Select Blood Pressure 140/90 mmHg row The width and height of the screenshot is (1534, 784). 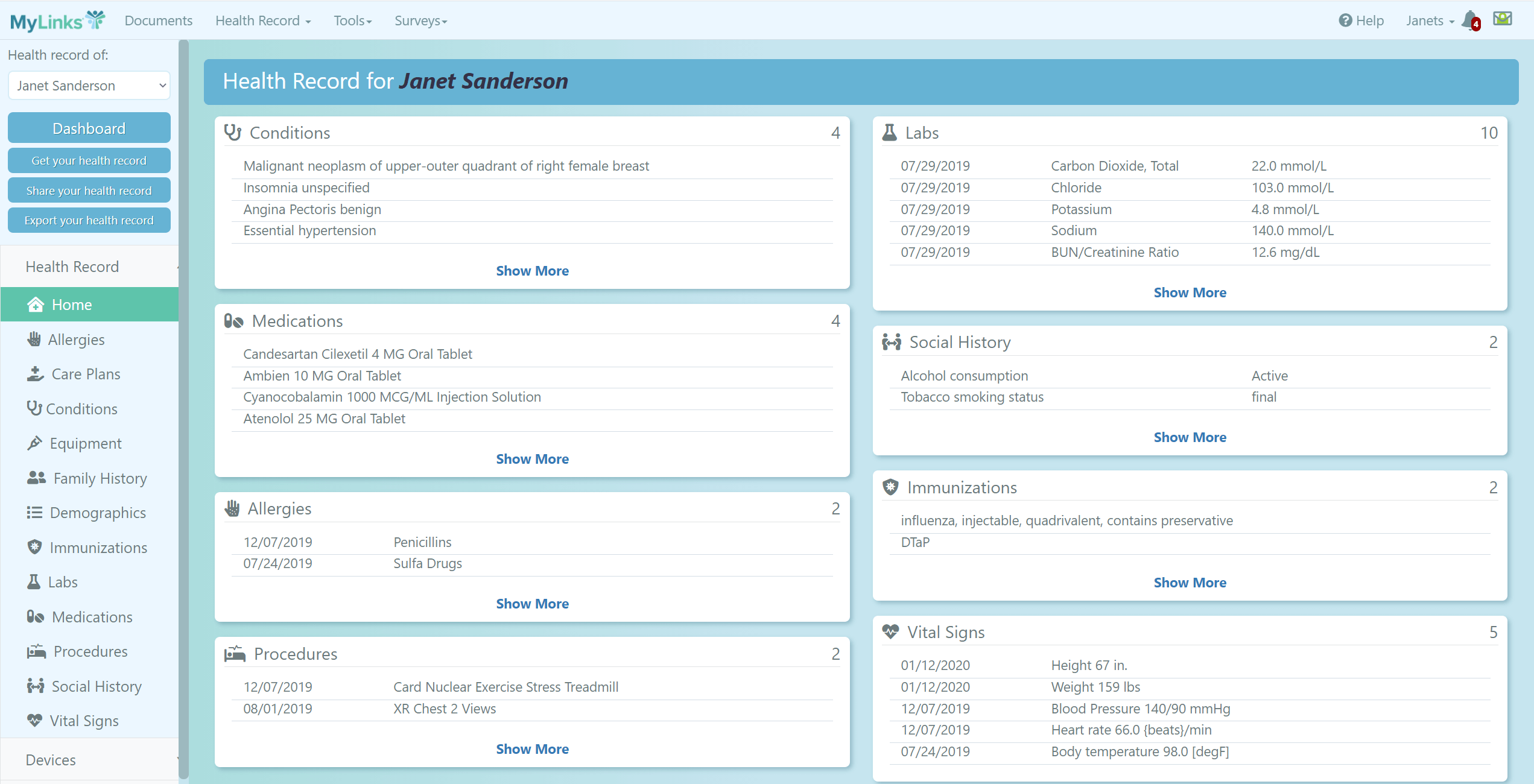1190,709
